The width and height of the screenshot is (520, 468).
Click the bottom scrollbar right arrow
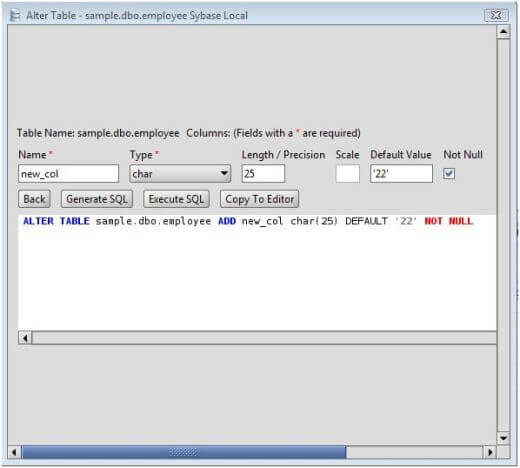(490, 452)
